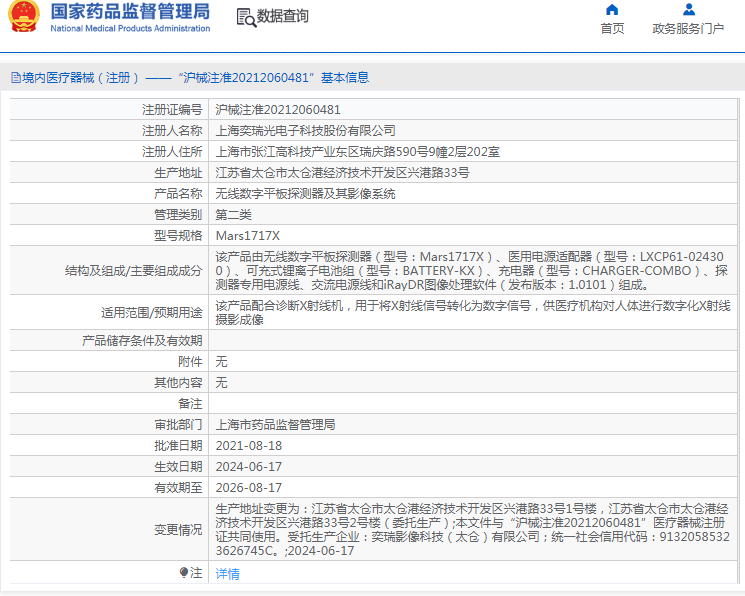
Task: Open 政务服务门户 portal link
Action: [688, 29]
